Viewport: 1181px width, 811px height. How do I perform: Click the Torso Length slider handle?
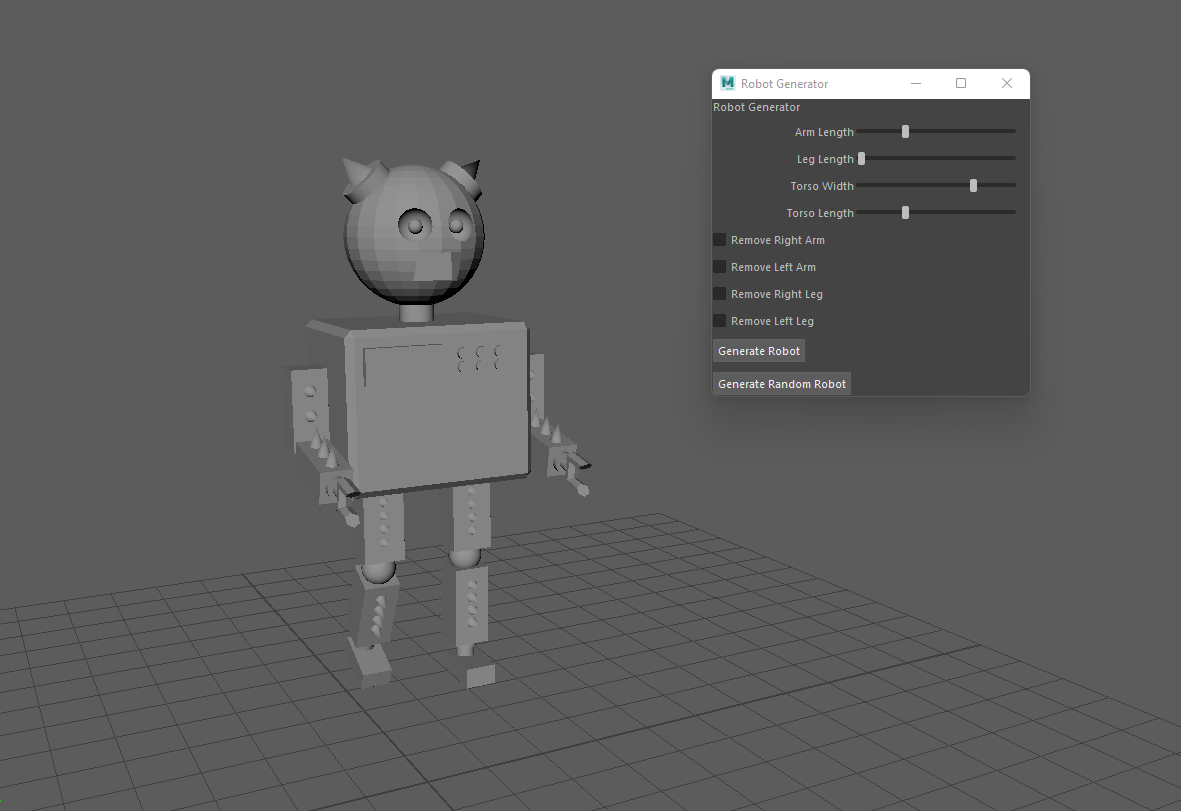[905, 212]
